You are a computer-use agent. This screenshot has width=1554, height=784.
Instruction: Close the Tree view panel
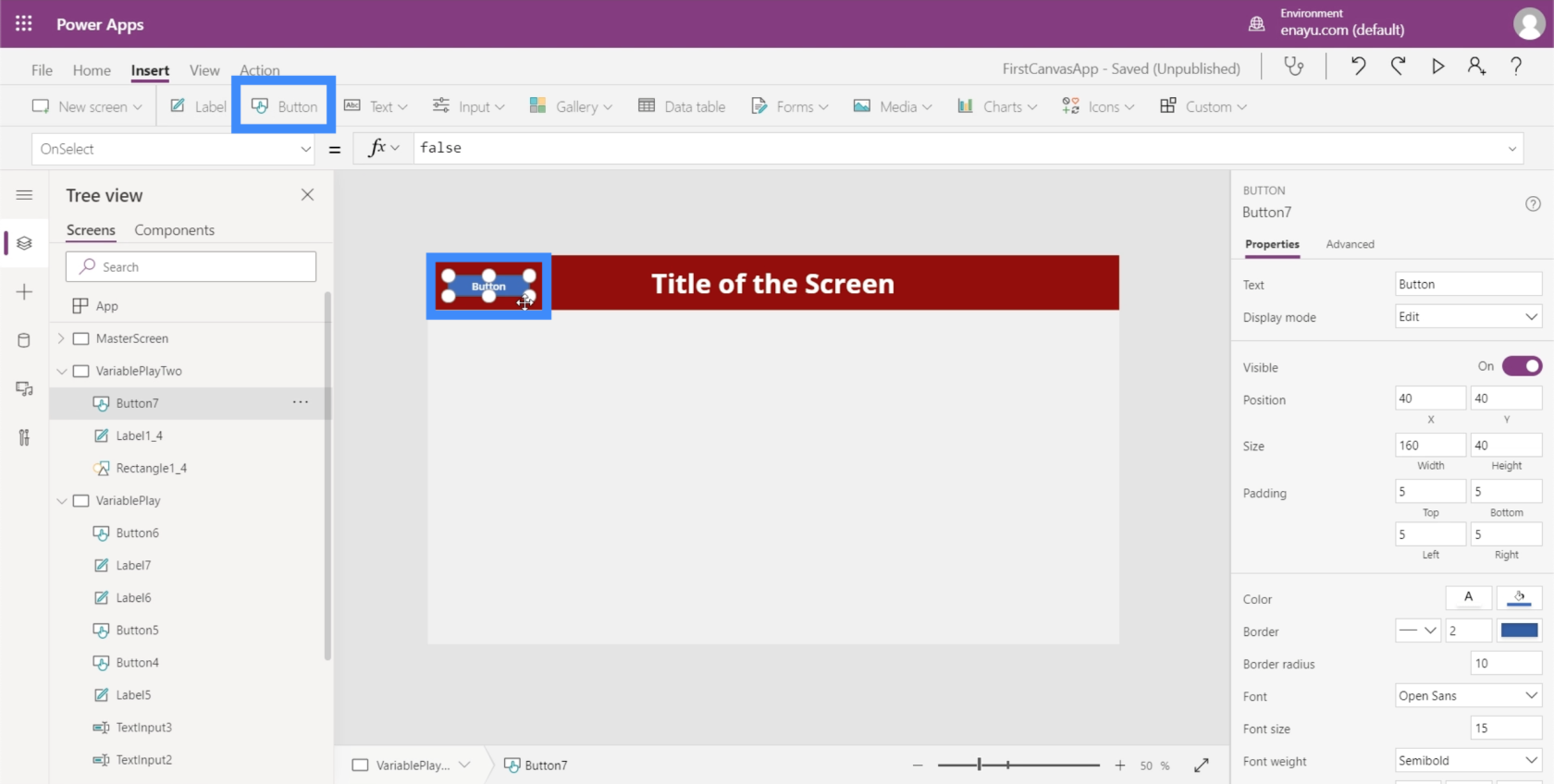pos(307,195)
